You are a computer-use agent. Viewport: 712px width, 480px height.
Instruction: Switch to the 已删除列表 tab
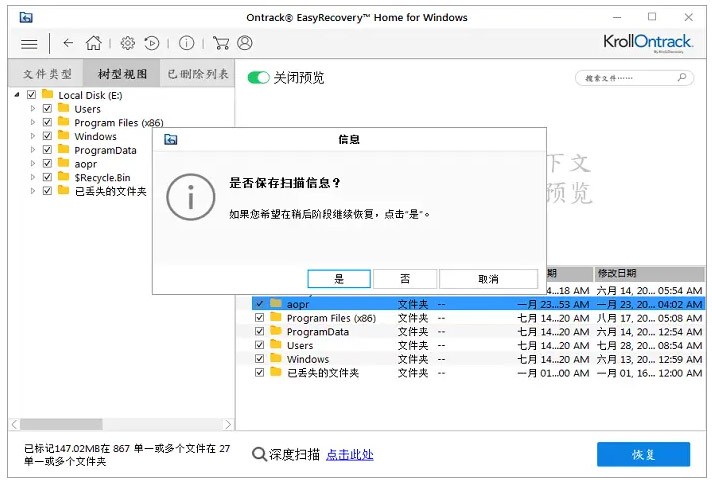pos(198,74)
